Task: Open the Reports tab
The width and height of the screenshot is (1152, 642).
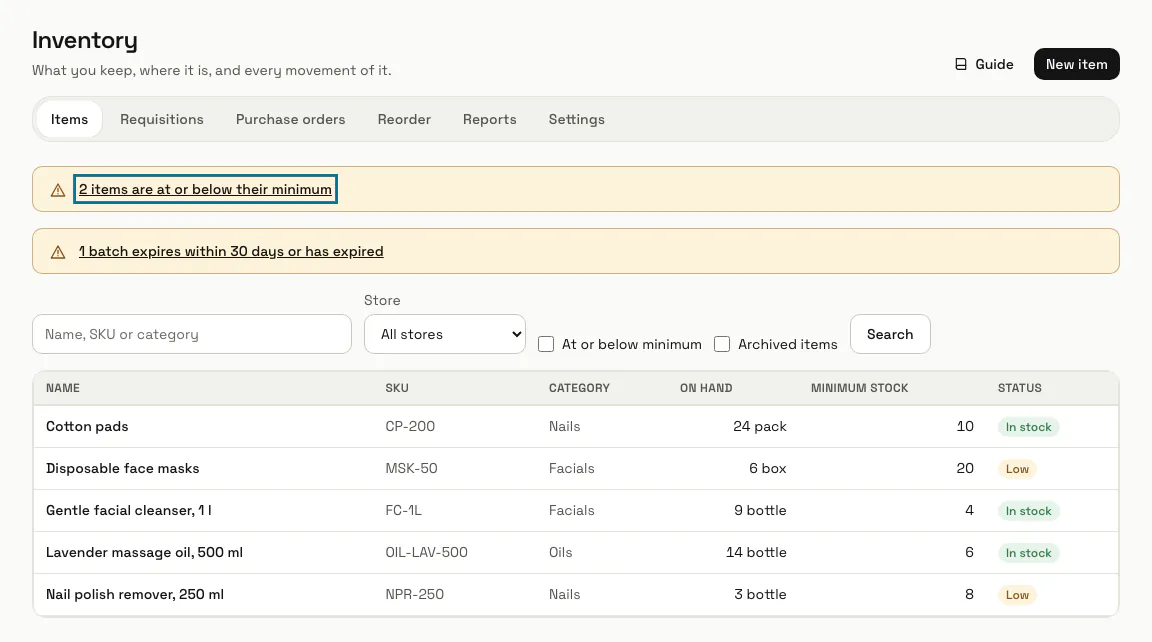Action: (x=489, y=119)
